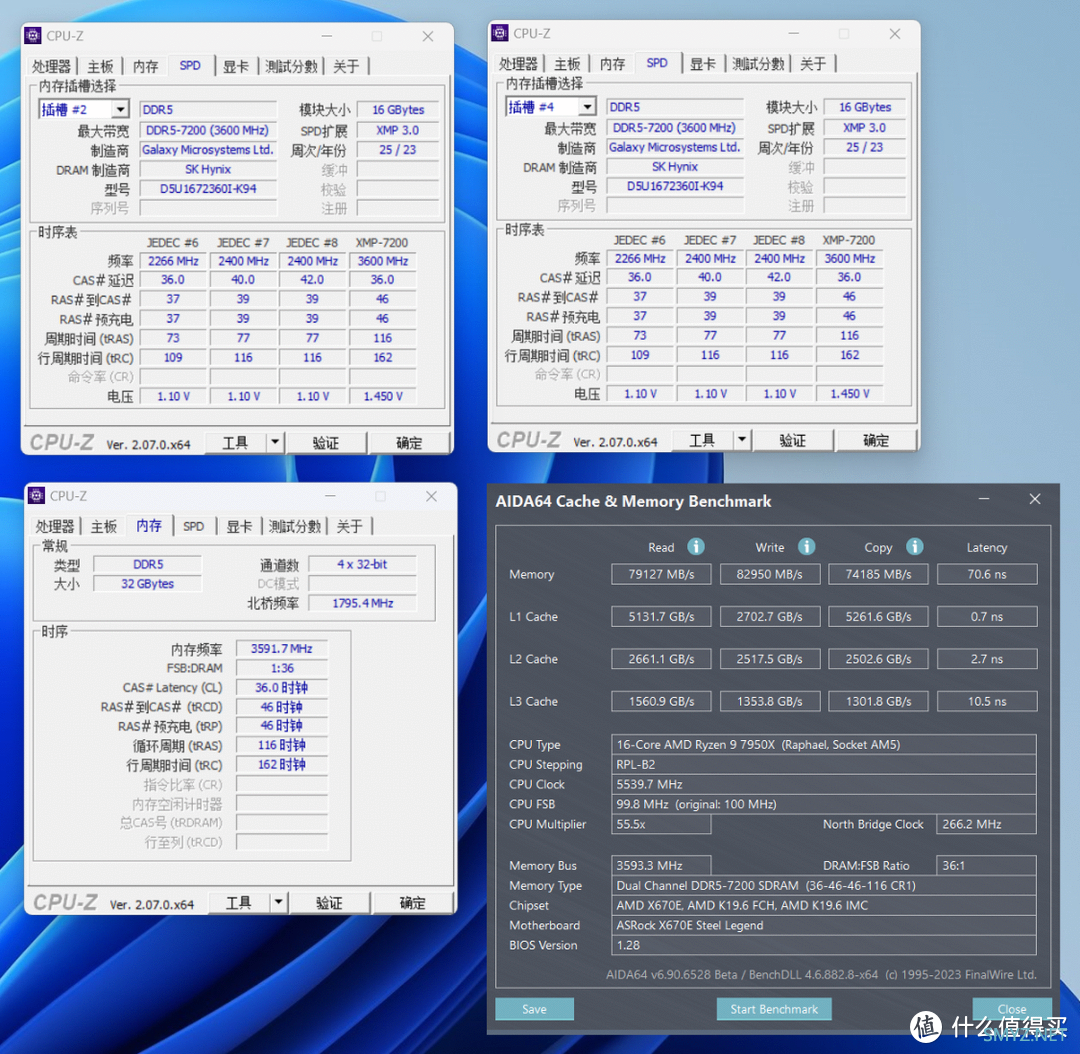This screenshot has height=1054, width=1080.
Task: Click XMP-7200 voltage 1.450 V in slot #2 window
Action: pos(383,397)
